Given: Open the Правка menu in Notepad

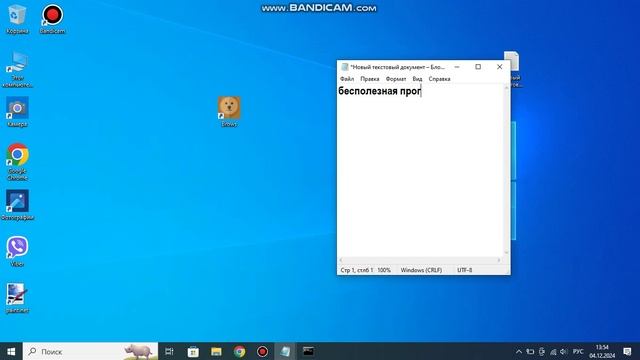Looking at the screenshot, I should [x=369, y=79].
